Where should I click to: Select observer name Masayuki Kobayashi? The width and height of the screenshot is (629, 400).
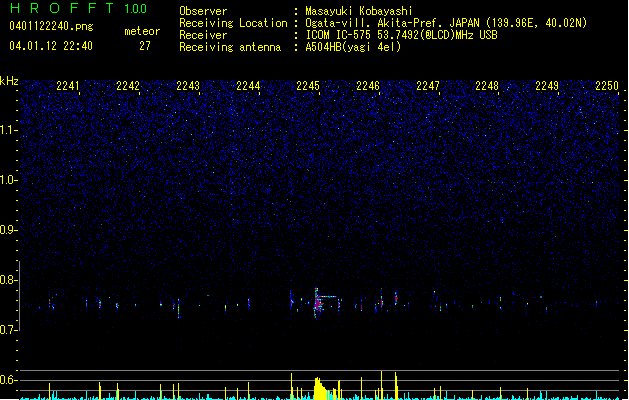click(359, 11)
